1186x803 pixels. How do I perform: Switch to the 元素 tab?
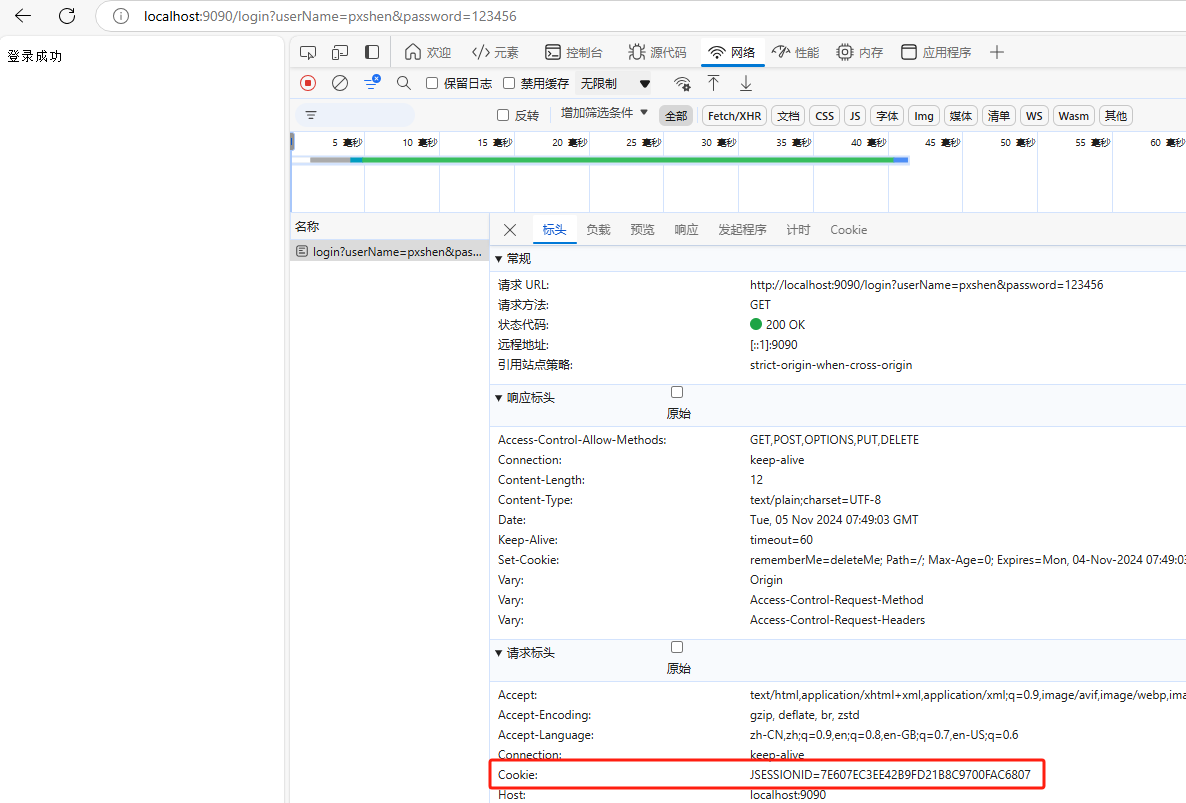point(495,52)
